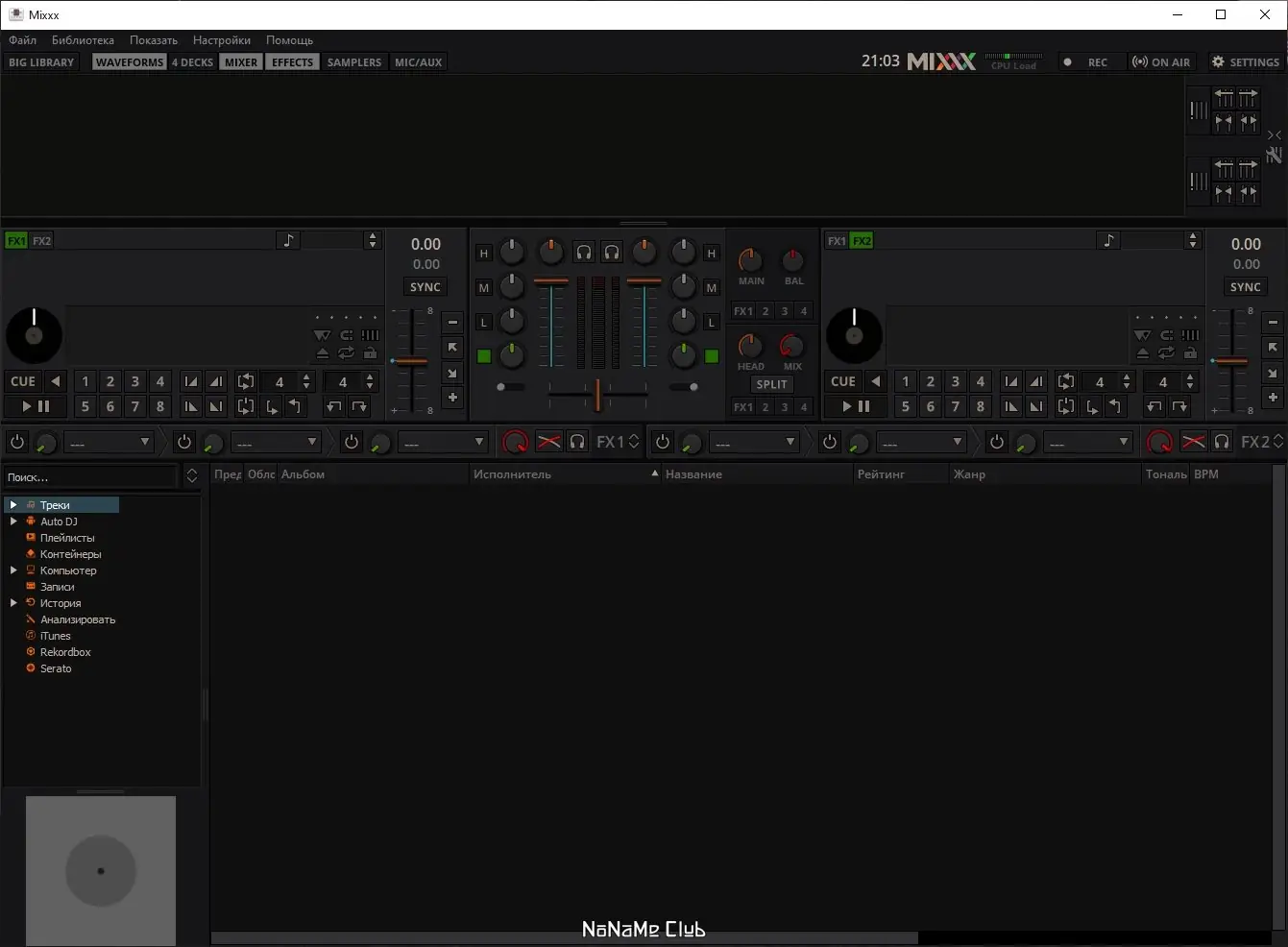The width and height of the screenshot is (1288, 947).
Task: Open second FX2 effect selector dropdown
Action: tap(922, 443)
